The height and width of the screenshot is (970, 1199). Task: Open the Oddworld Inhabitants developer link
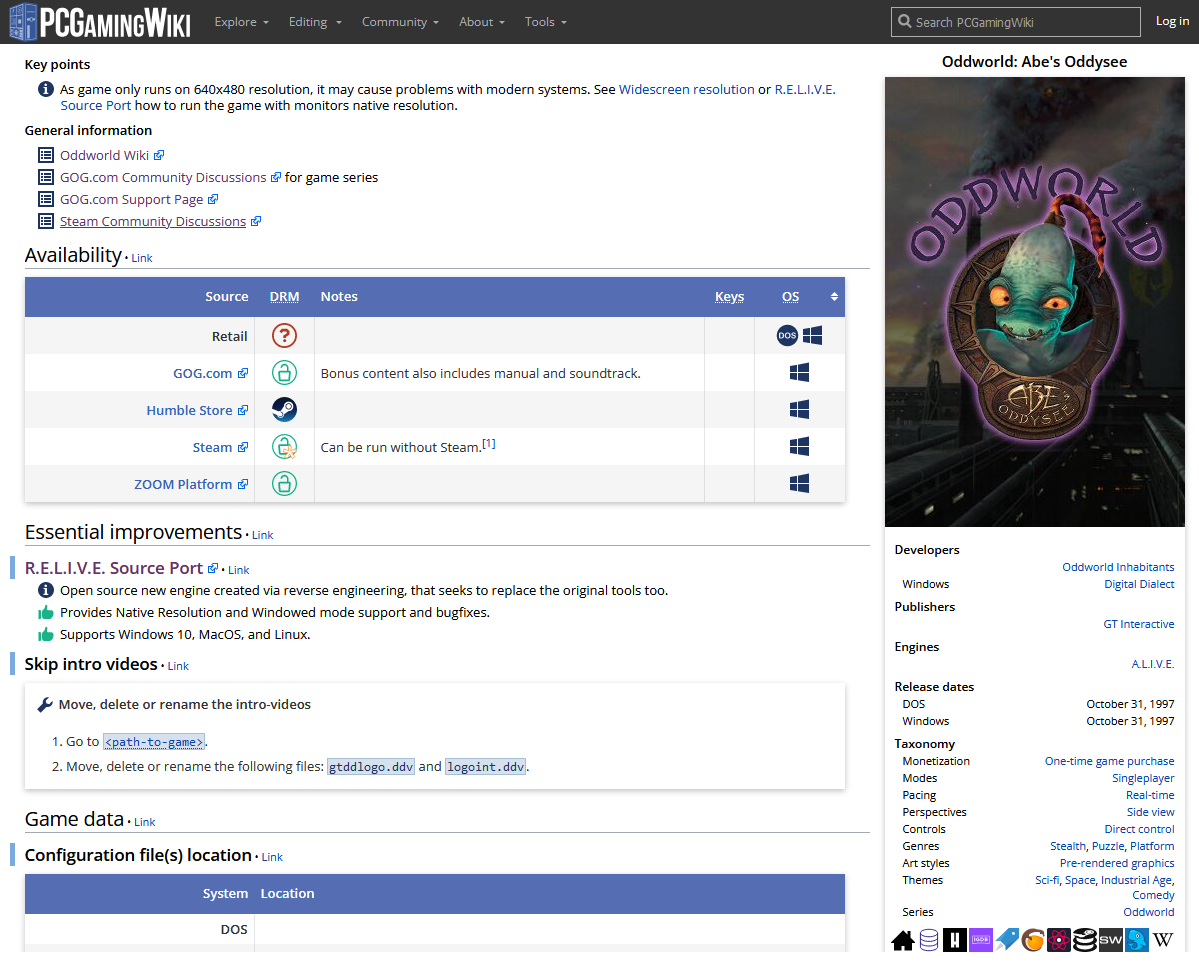coord(1118,567)
